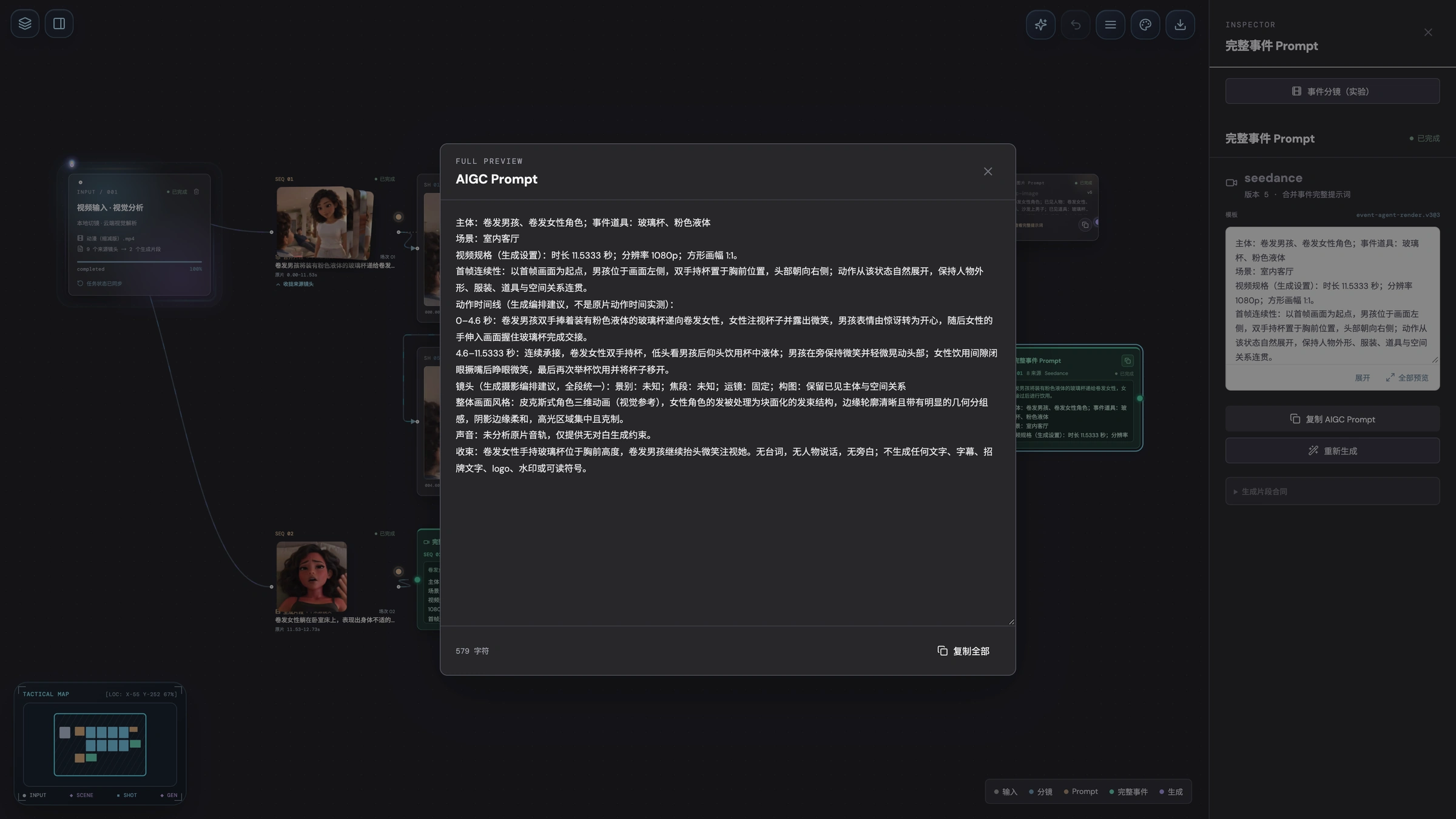Expand the 生成片段合同 section
Viewport: 1456px width, 819px height.
coord(1332,491)
